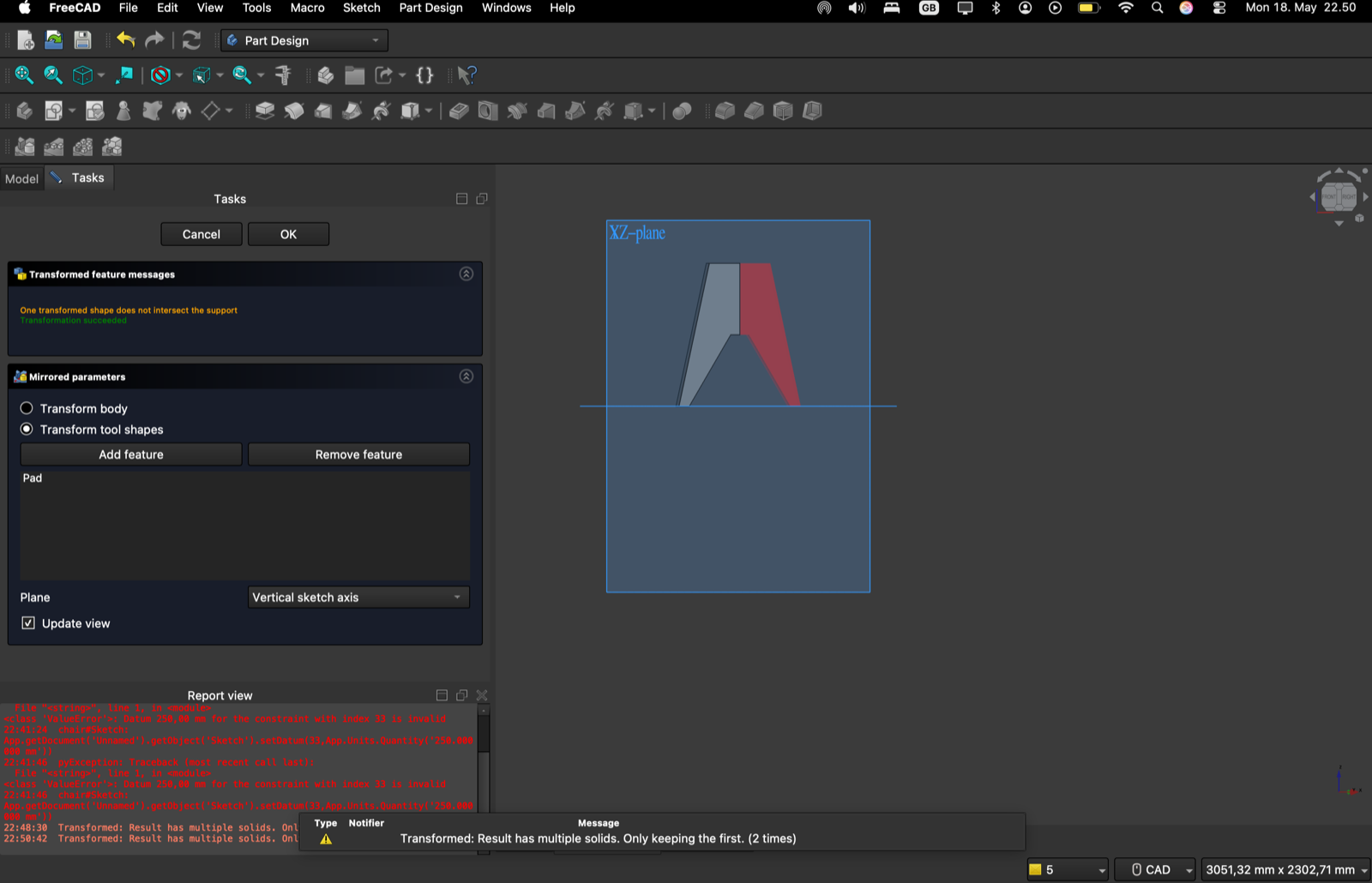Click the Cancel button
The width and height of the screenshot is (1372, 883).
point(202,234)
